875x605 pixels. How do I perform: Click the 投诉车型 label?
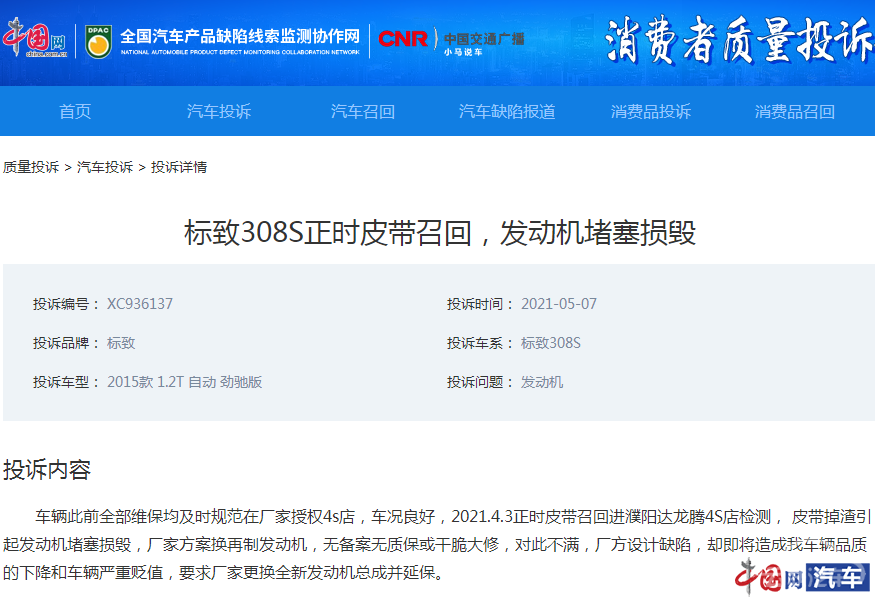[66, 382]
